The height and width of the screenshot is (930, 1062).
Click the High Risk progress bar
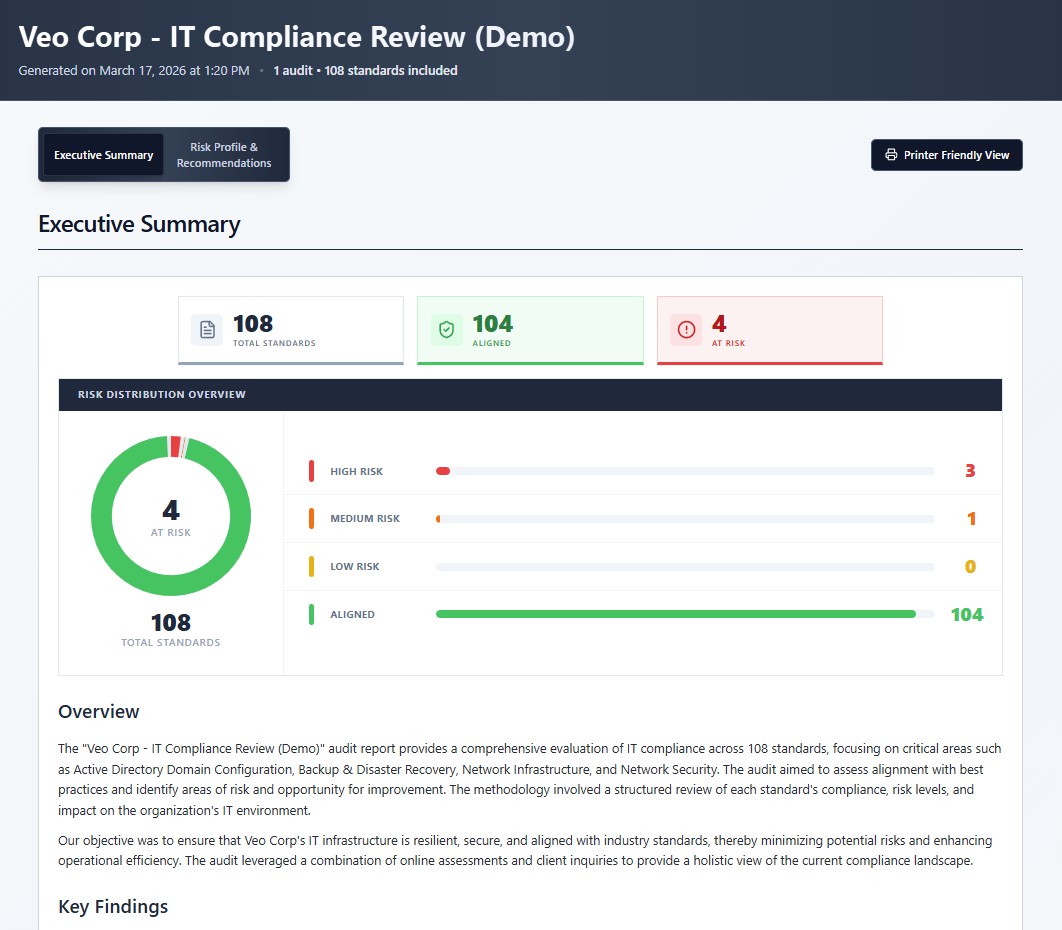[685, 471]
